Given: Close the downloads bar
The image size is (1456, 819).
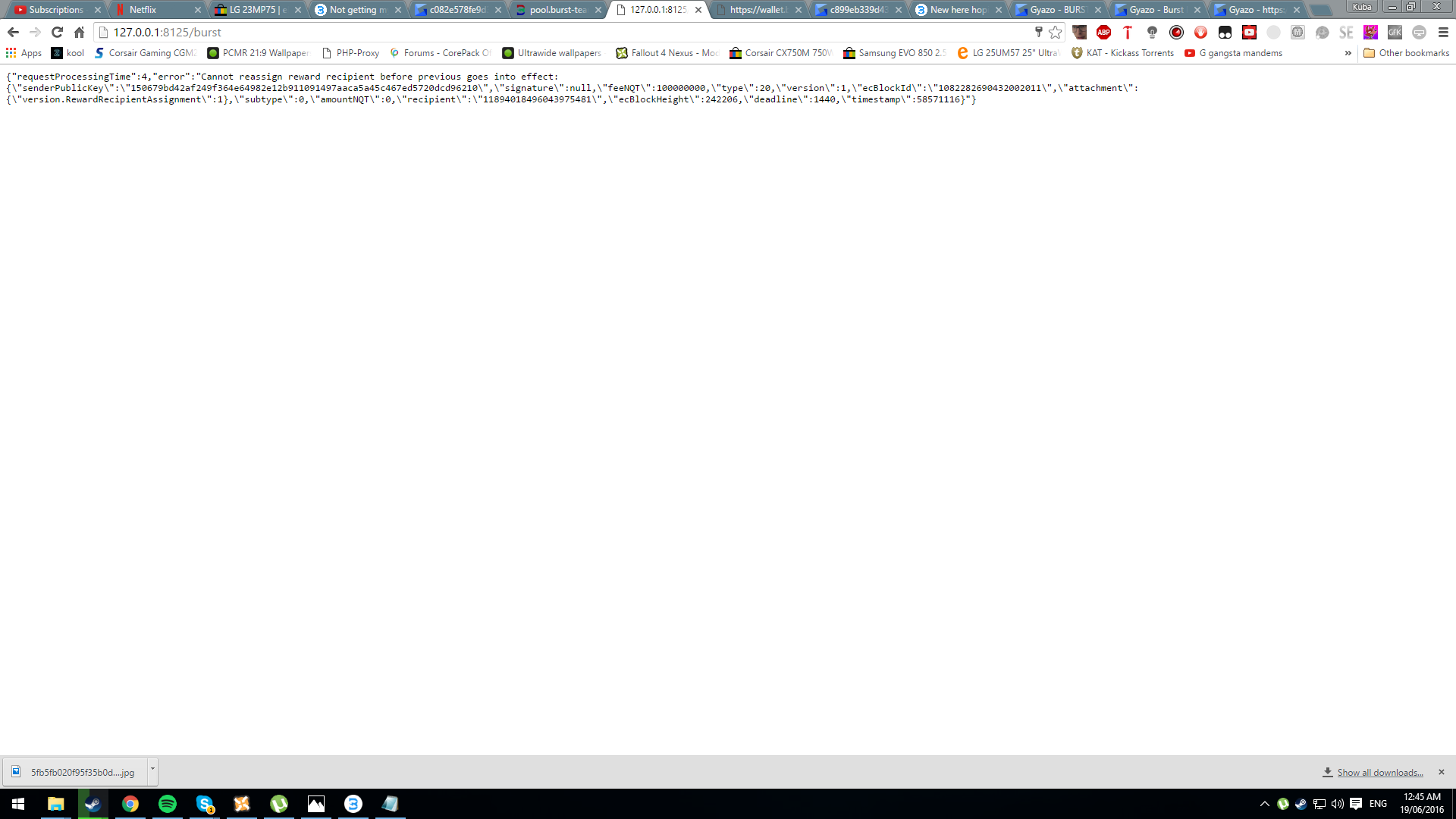Looking at the screenshot, I should [x=1441, y=772].
